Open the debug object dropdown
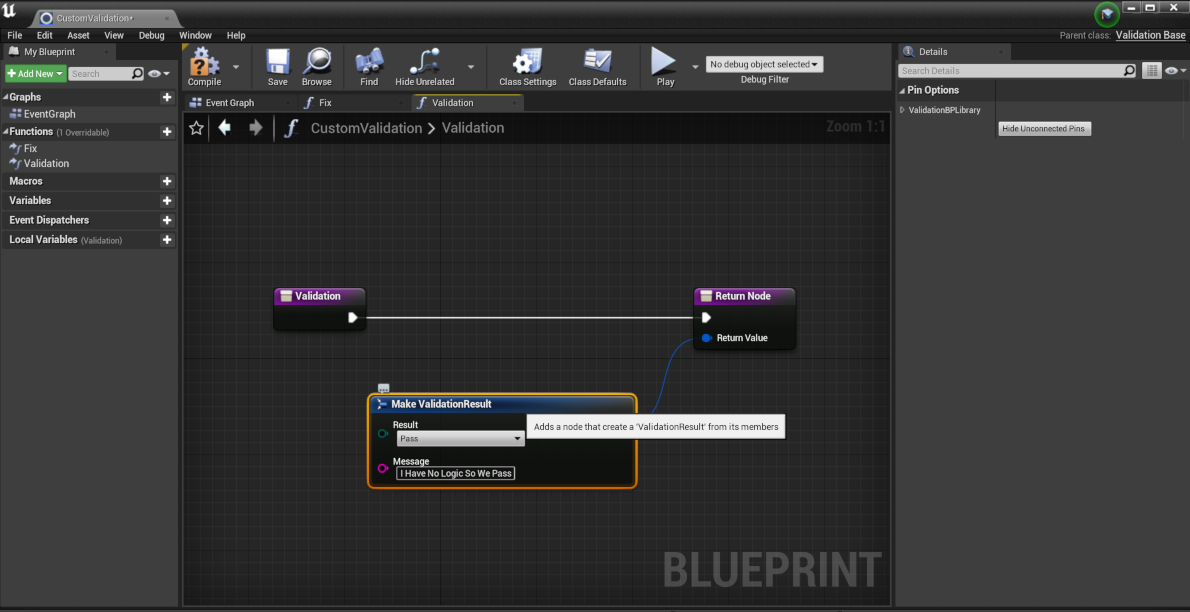The image size is (1190, 612). [x=765, y=64]
